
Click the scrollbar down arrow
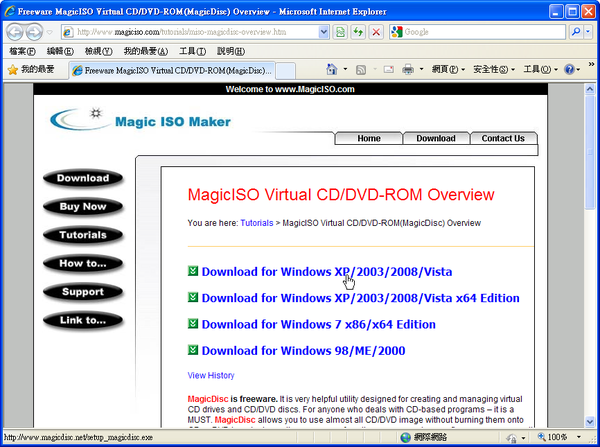[590, 421]
